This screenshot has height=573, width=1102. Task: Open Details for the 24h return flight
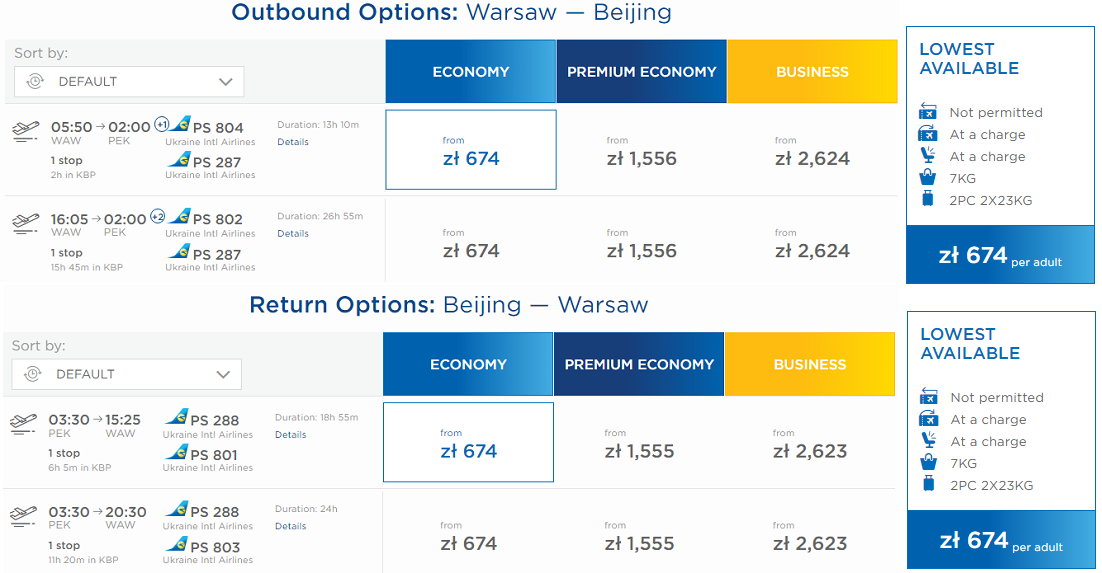290,526
